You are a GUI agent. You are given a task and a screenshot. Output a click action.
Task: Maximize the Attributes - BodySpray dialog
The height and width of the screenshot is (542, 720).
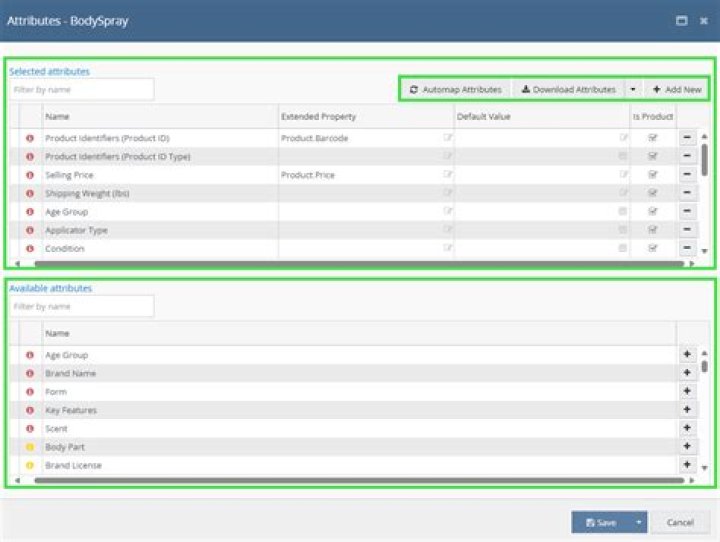682,21
